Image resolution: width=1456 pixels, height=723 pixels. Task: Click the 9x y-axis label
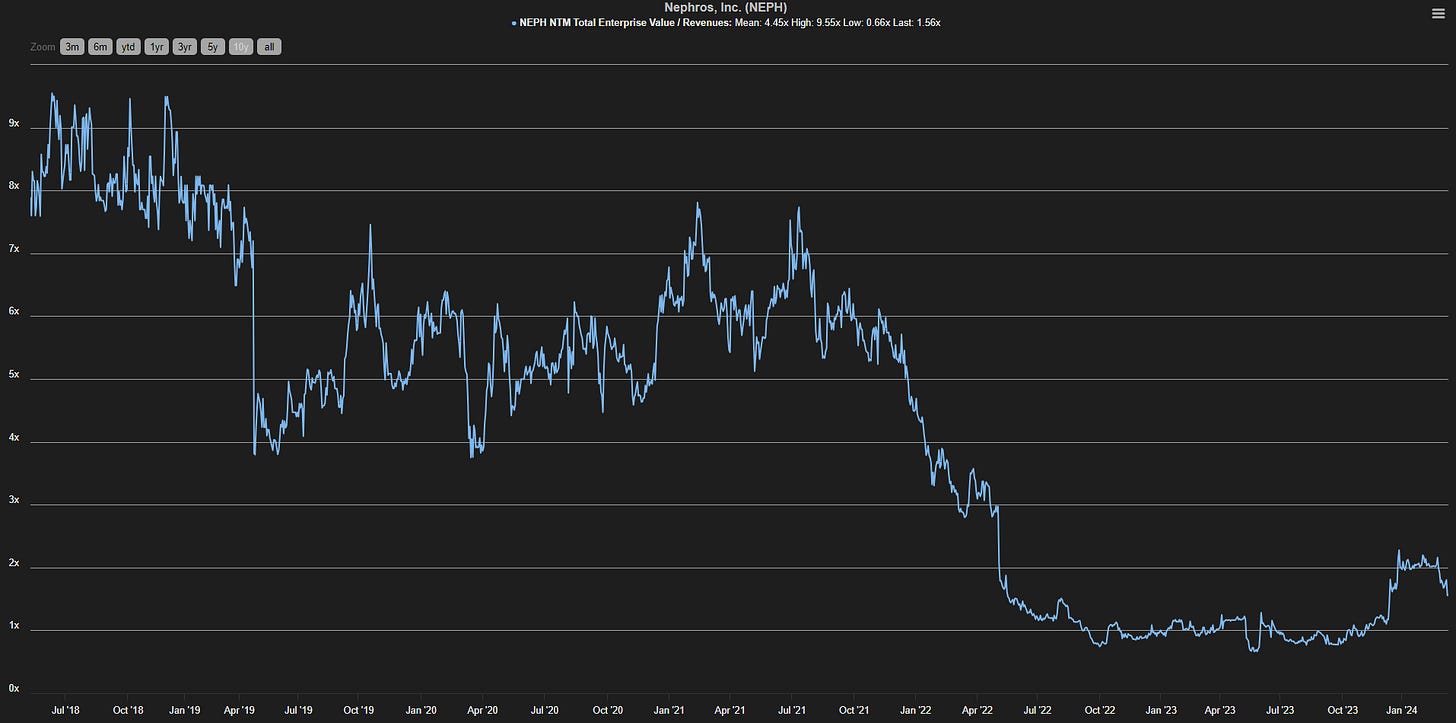[14, 122]
